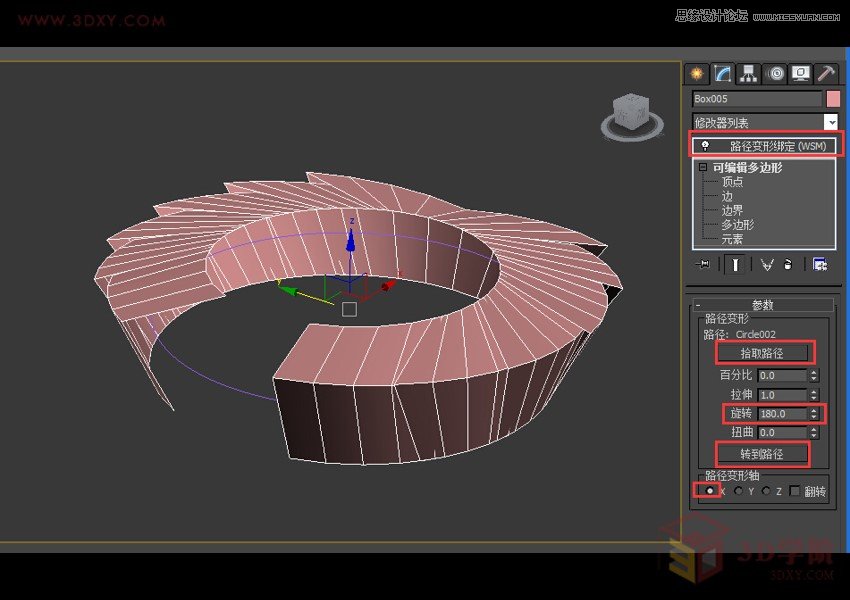
Task: Click the Box005 object color swatch
Action: [832, 99]
